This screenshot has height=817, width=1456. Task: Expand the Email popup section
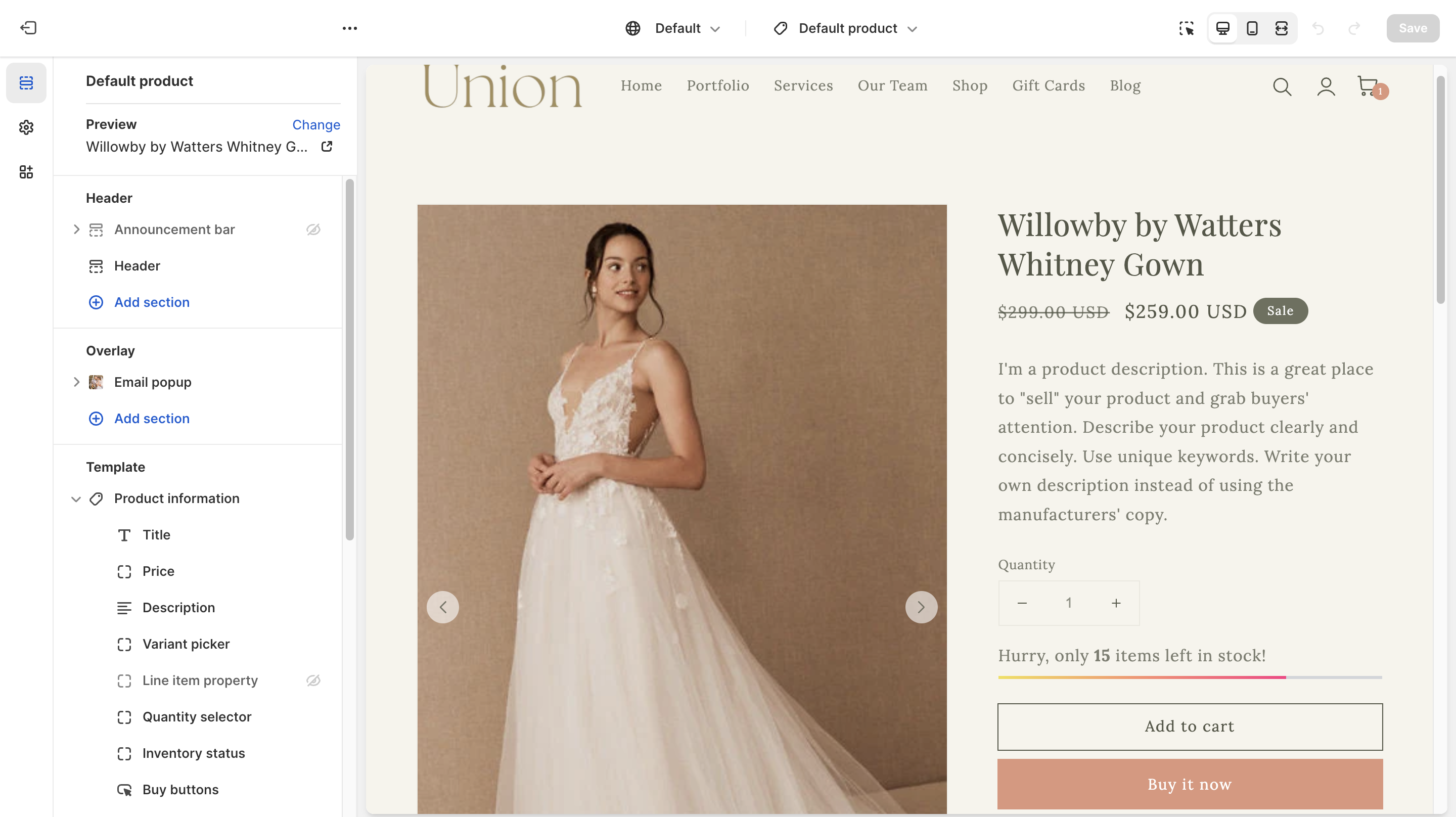click(76, 382)
